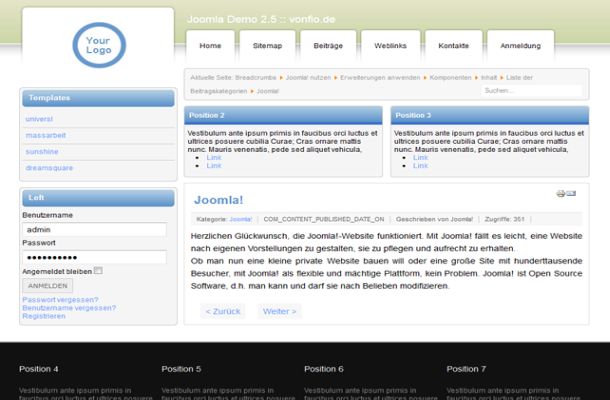Click the second Link in Position 3
The height and width of the screenshot is (400, 610).
click(421, 166)
